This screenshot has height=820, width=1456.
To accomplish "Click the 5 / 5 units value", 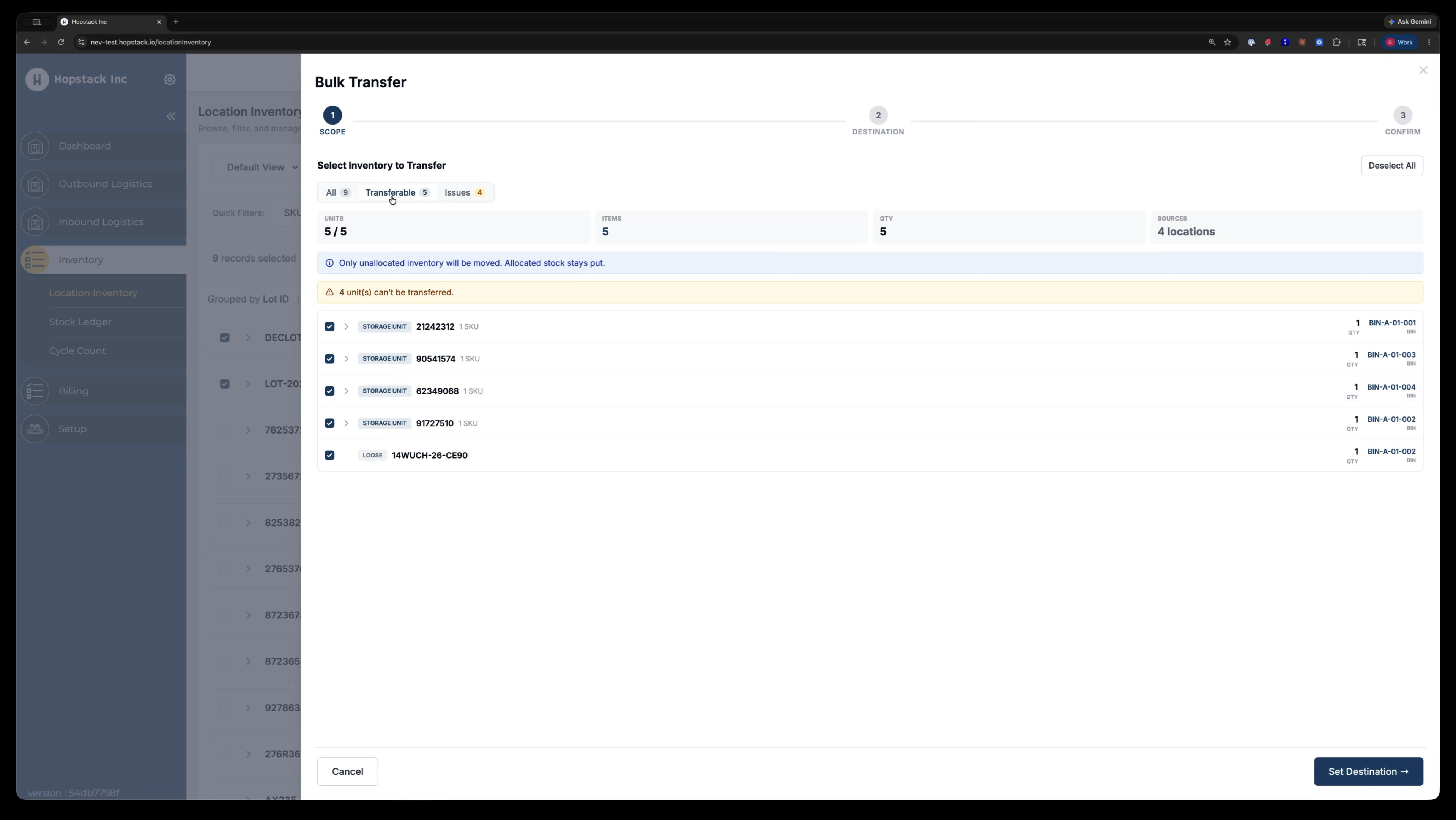I will pos(336,232).
